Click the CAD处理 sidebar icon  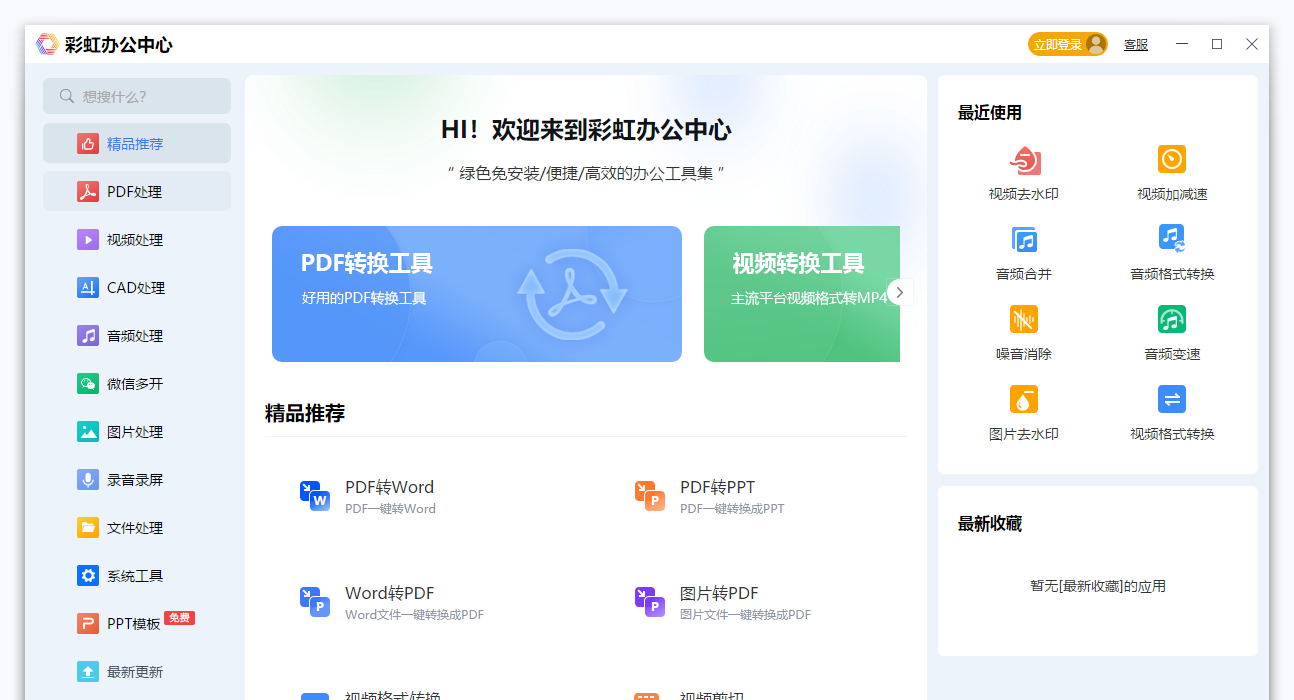(x=88, y=287)
